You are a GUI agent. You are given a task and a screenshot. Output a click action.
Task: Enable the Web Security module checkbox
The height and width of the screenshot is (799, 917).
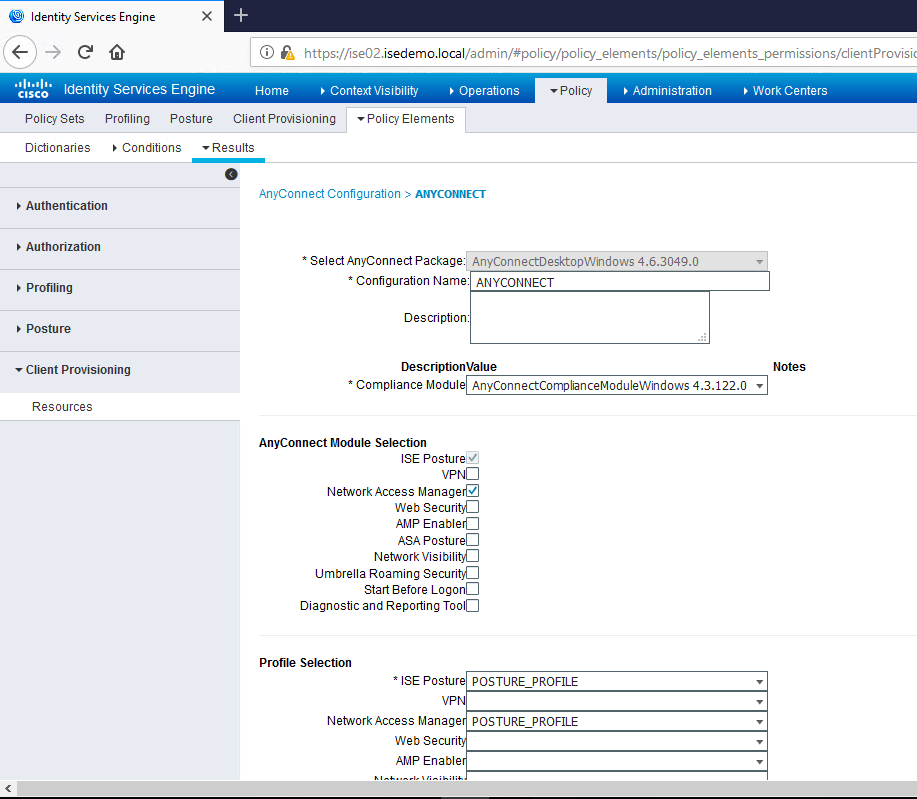click(x=473, y=507)
